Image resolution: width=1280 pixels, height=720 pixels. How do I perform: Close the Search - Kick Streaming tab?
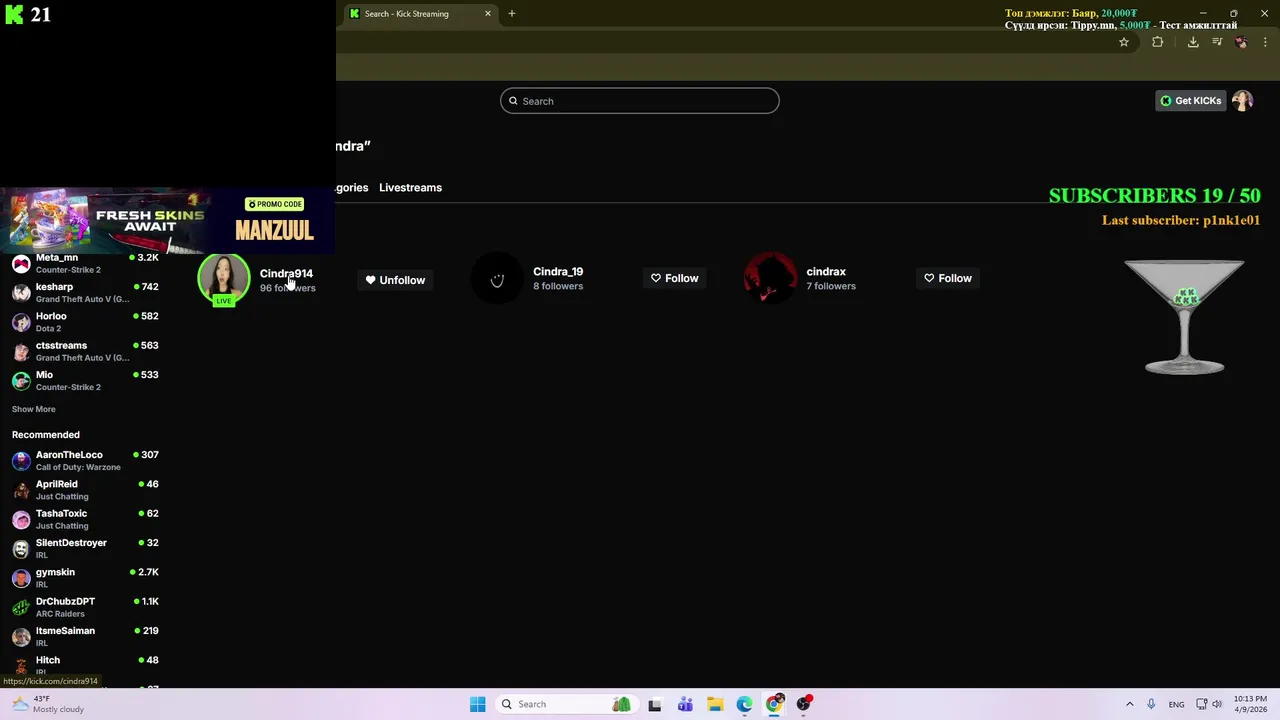coord(488,14)
